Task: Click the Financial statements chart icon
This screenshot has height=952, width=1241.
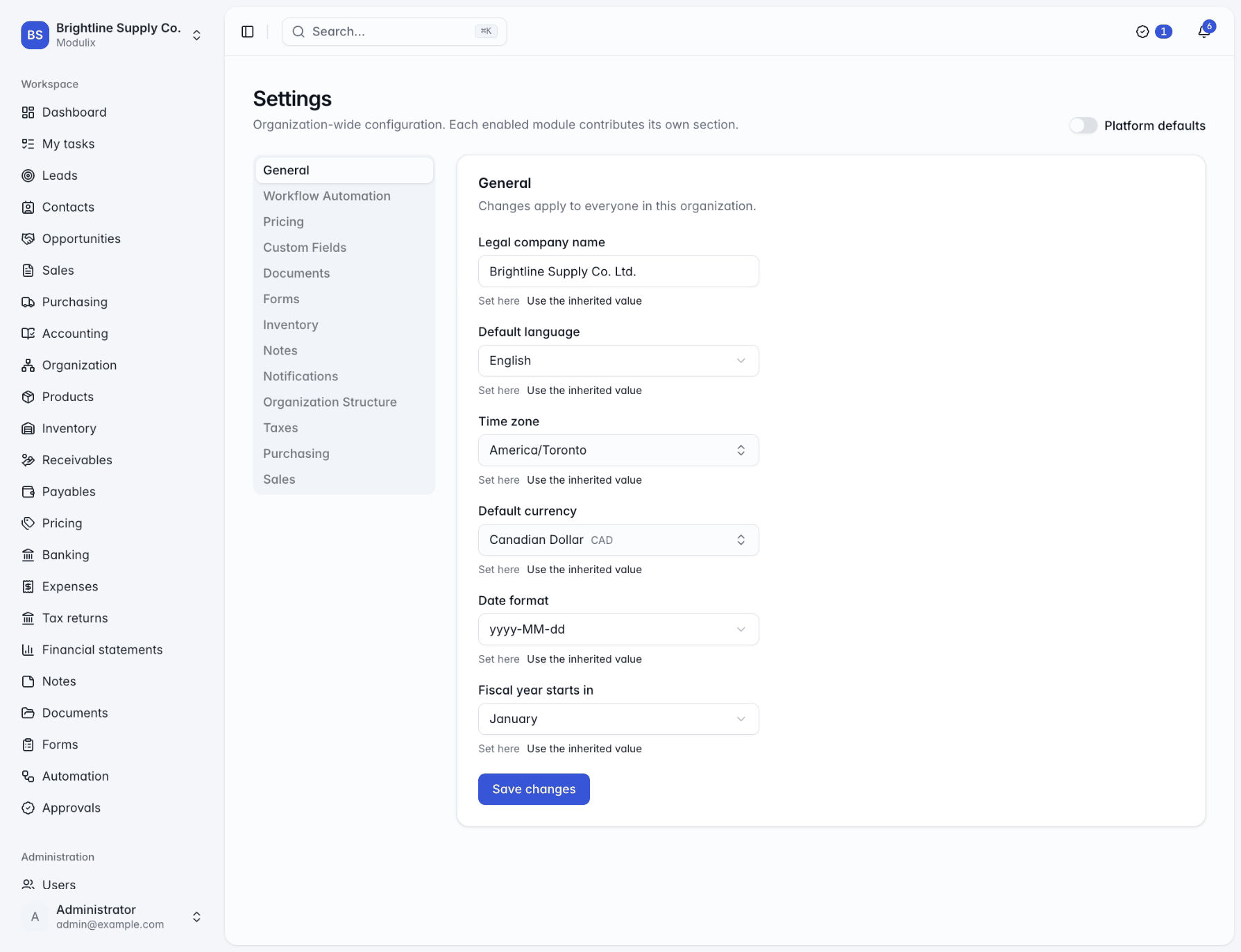Action: click(x=28, y=649)
